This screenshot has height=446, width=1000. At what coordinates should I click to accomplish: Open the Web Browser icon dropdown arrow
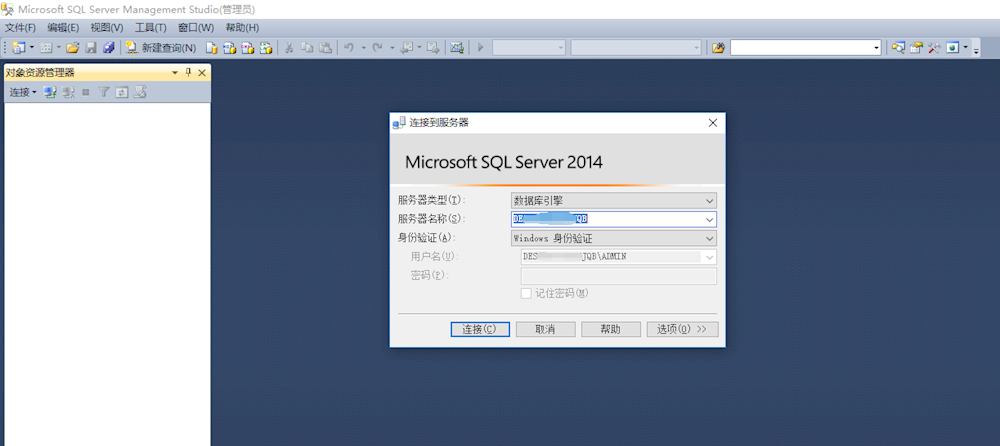tap(966, 47)
